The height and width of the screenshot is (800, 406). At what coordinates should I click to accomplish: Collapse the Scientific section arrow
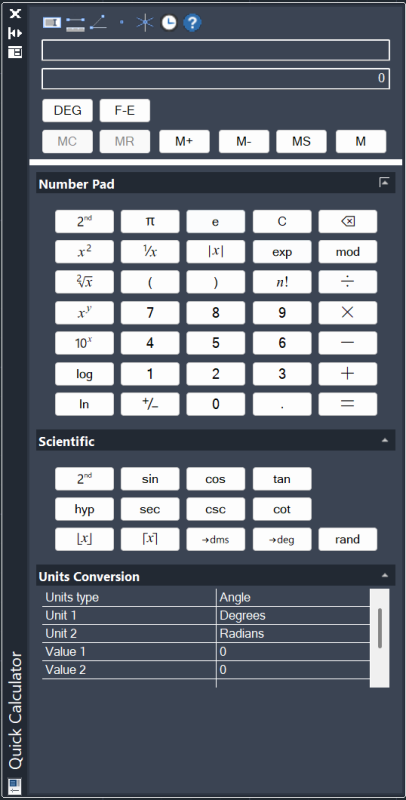coord(385,440)
